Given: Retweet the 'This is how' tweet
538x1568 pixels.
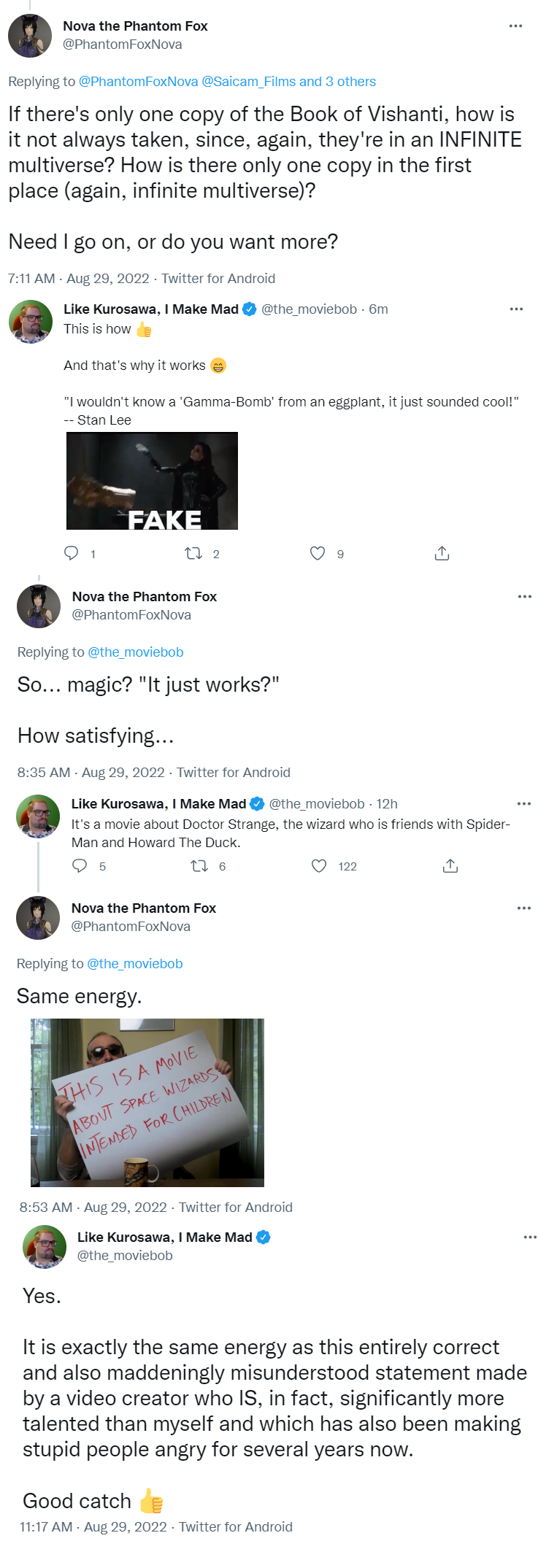Looking at the screenshot, I should [193, 554].
